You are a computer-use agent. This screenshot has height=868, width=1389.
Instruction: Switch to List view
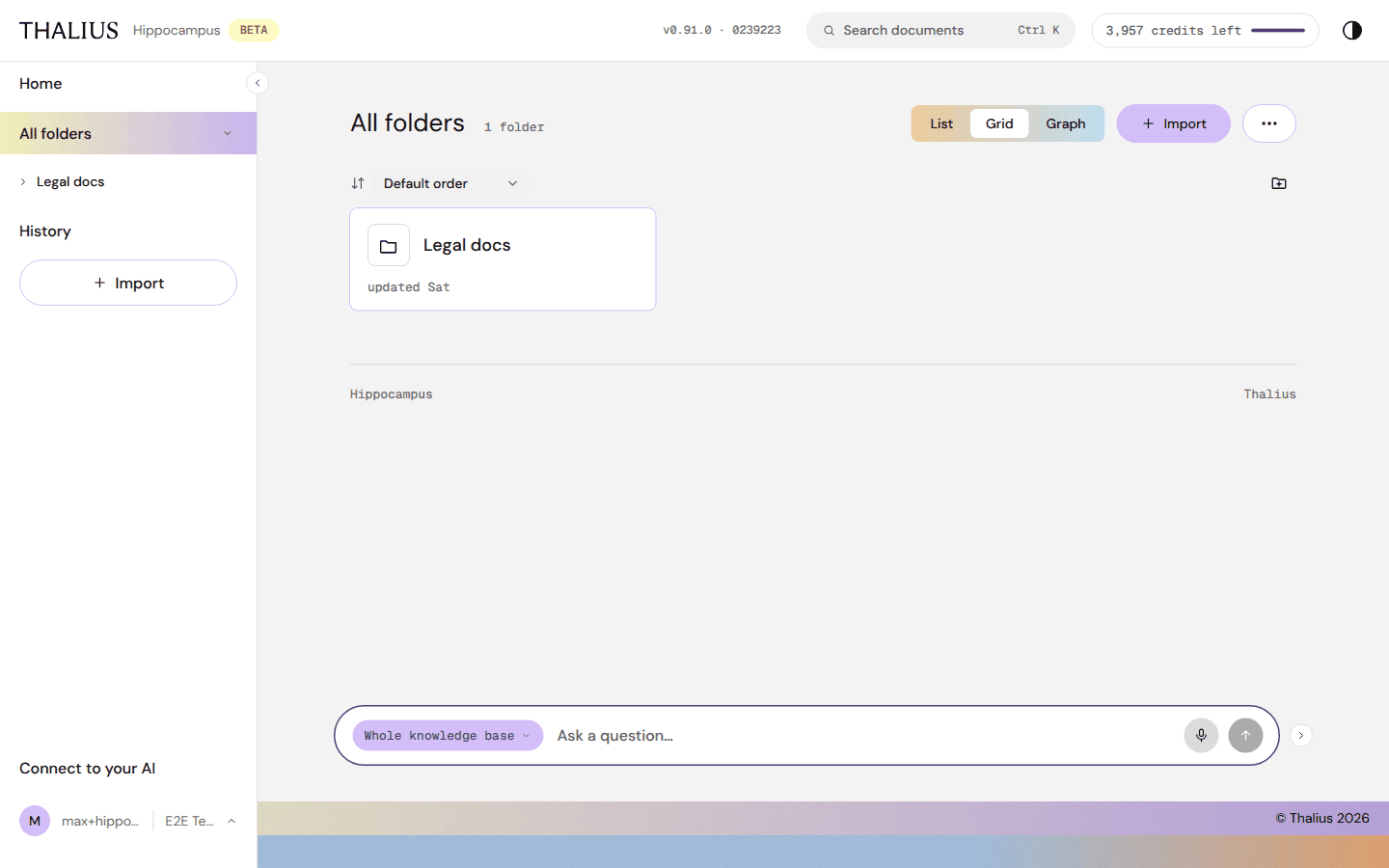[941, 123]
